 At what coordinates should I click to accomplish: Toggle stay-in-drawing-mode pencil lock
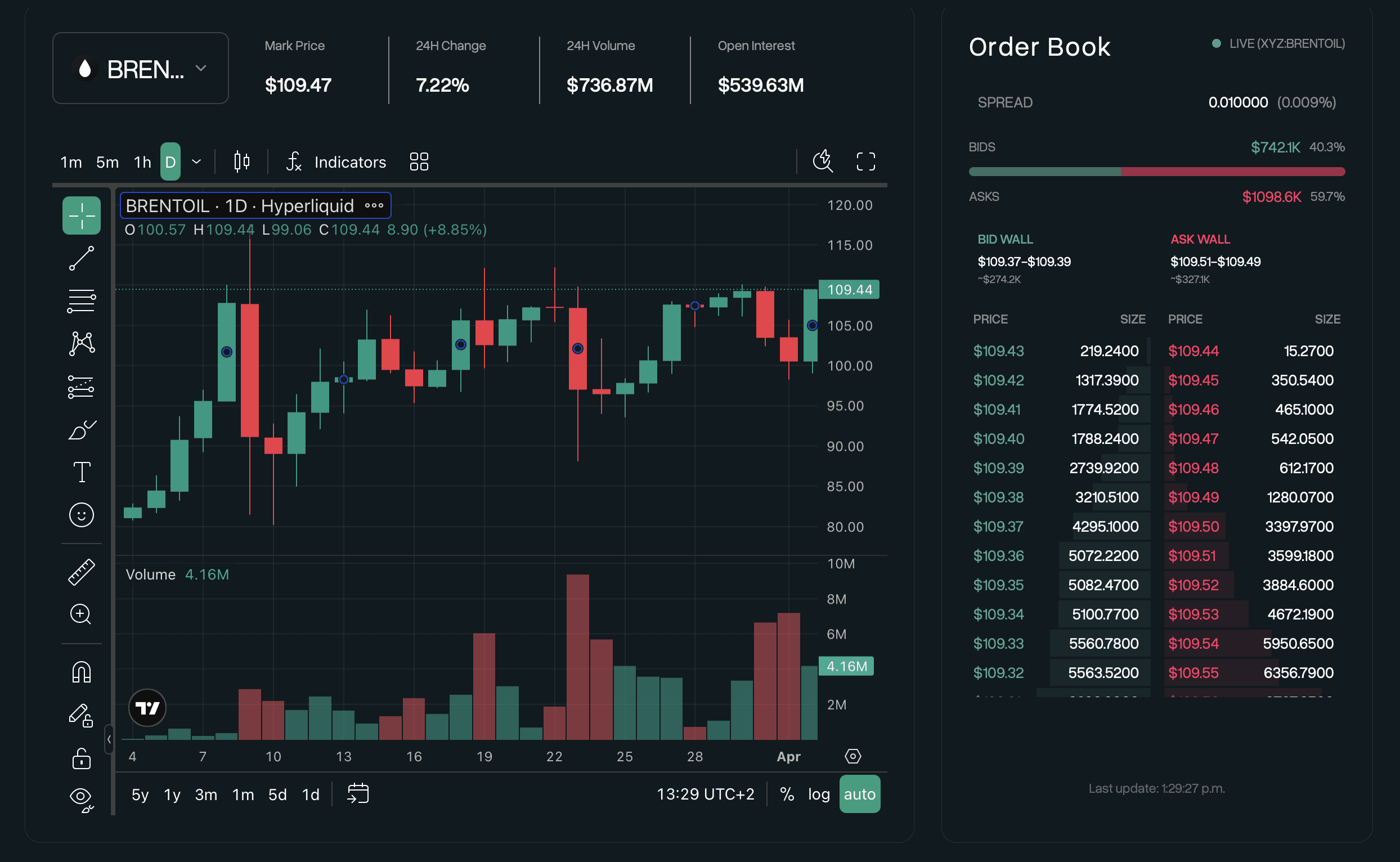(x=82, y=715)
